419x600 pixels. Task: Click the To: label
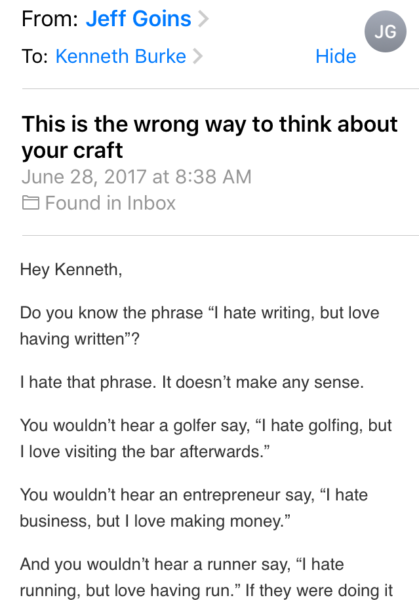coord(35,56)
